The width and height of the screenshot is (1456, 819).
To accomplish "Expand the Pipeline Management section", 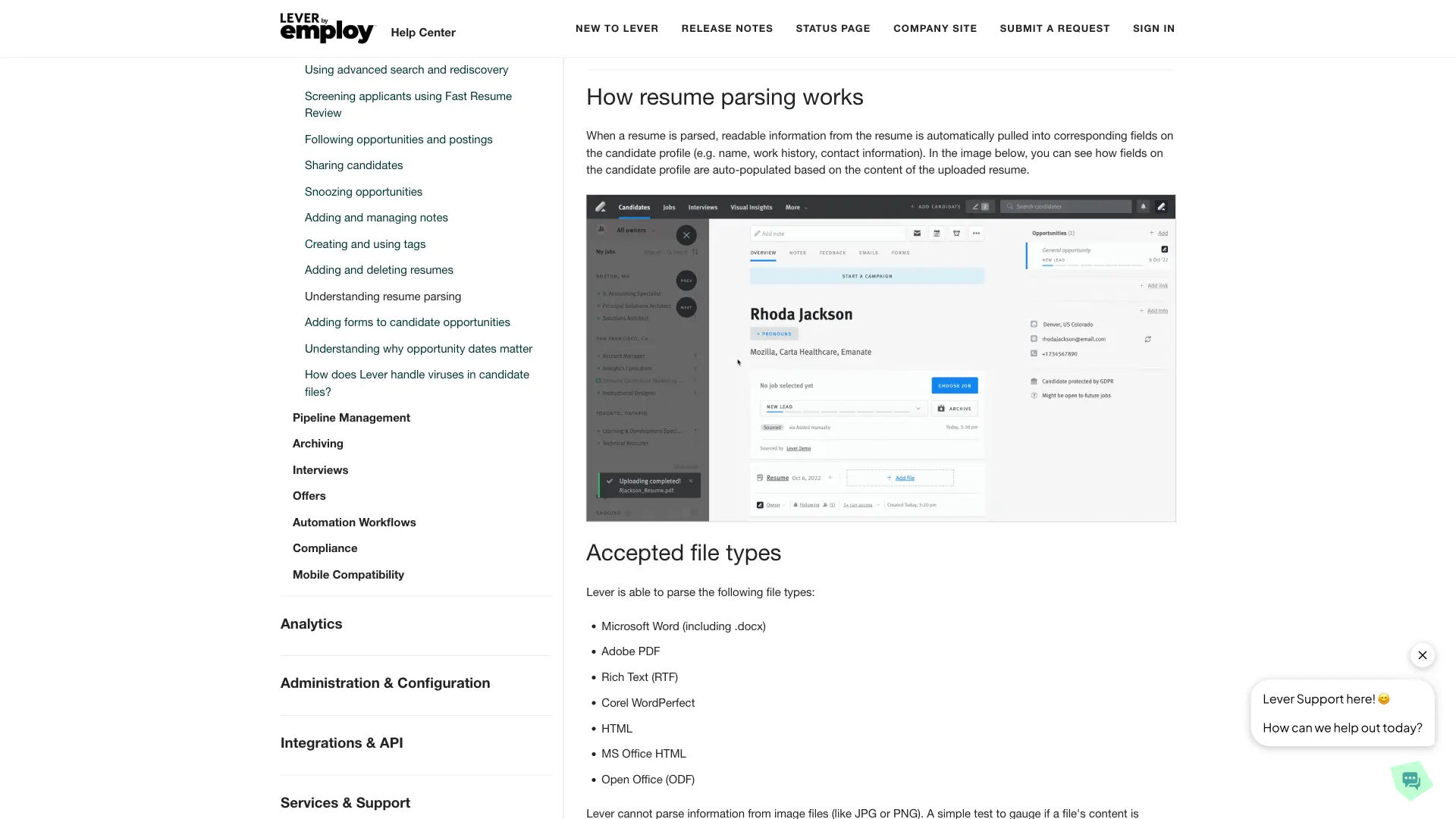I will 351,417.
